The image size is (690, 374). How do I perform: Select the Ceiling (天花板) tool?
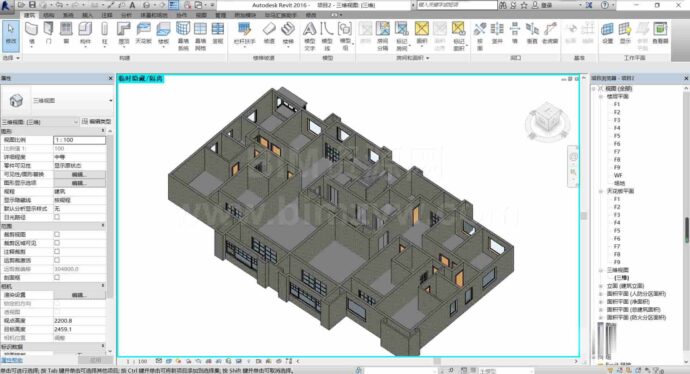coord(143,33)
